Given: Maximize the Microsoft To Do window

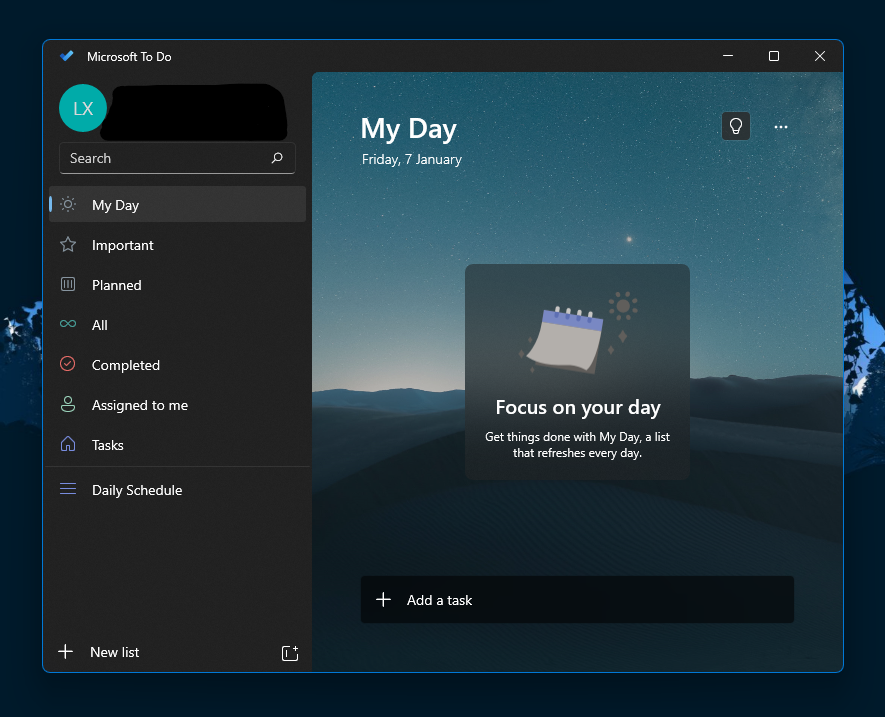Looking at the screenshot, I should coord(774,56).
